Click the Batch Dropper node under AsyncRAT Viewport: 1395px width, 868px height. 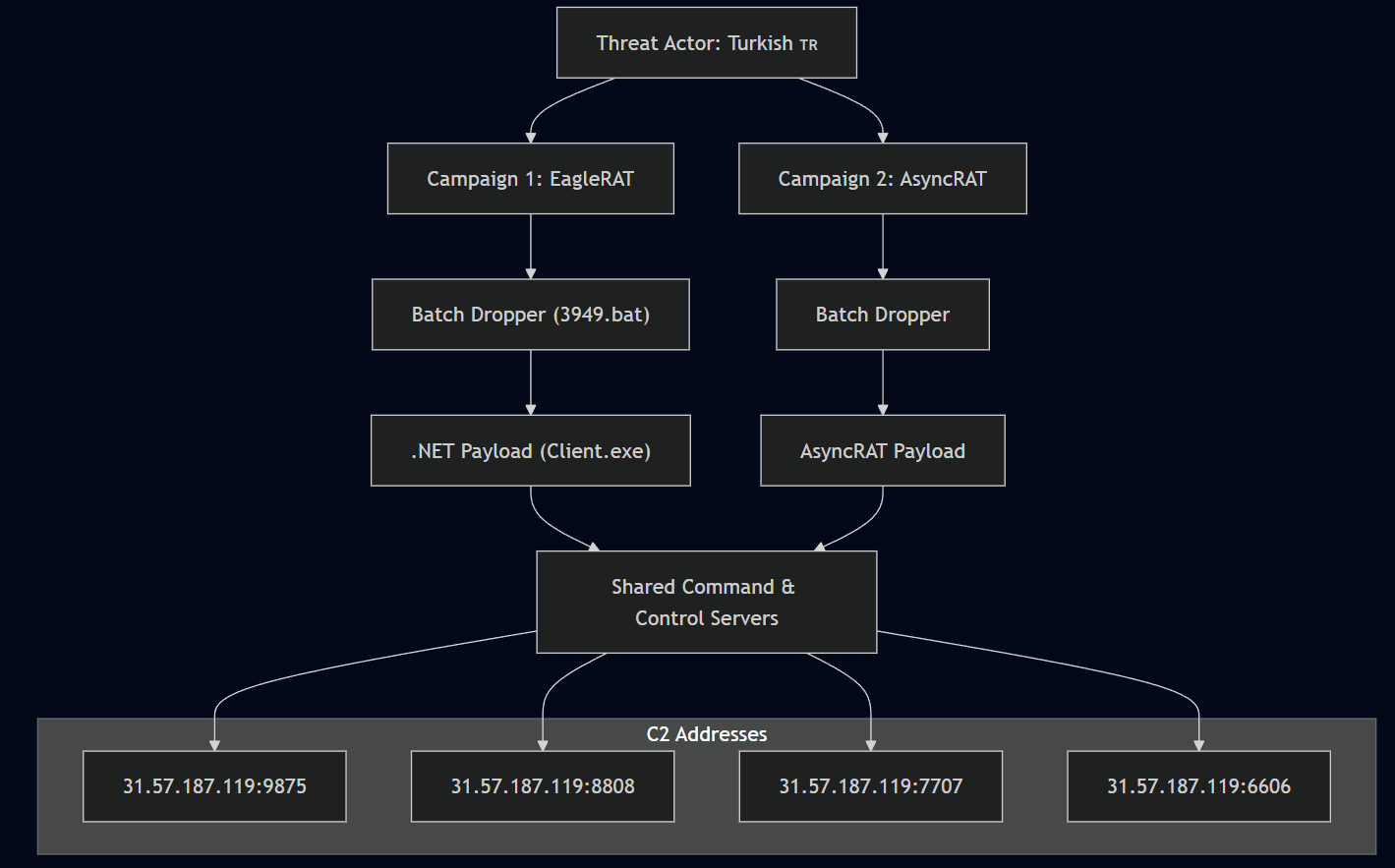tap(882, 315)
